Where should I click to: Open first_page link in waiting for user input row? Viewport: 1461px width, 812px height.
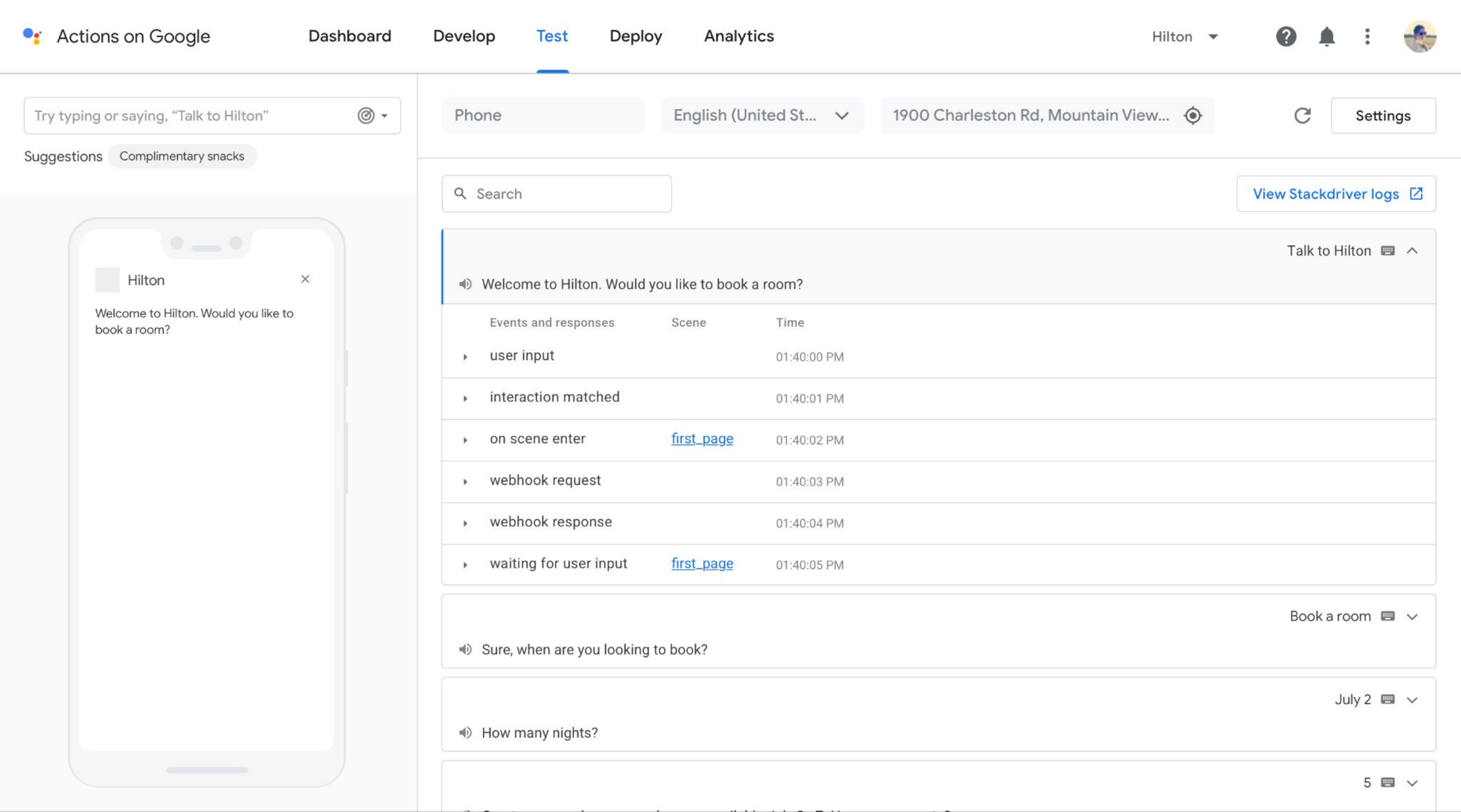[702, 563]
